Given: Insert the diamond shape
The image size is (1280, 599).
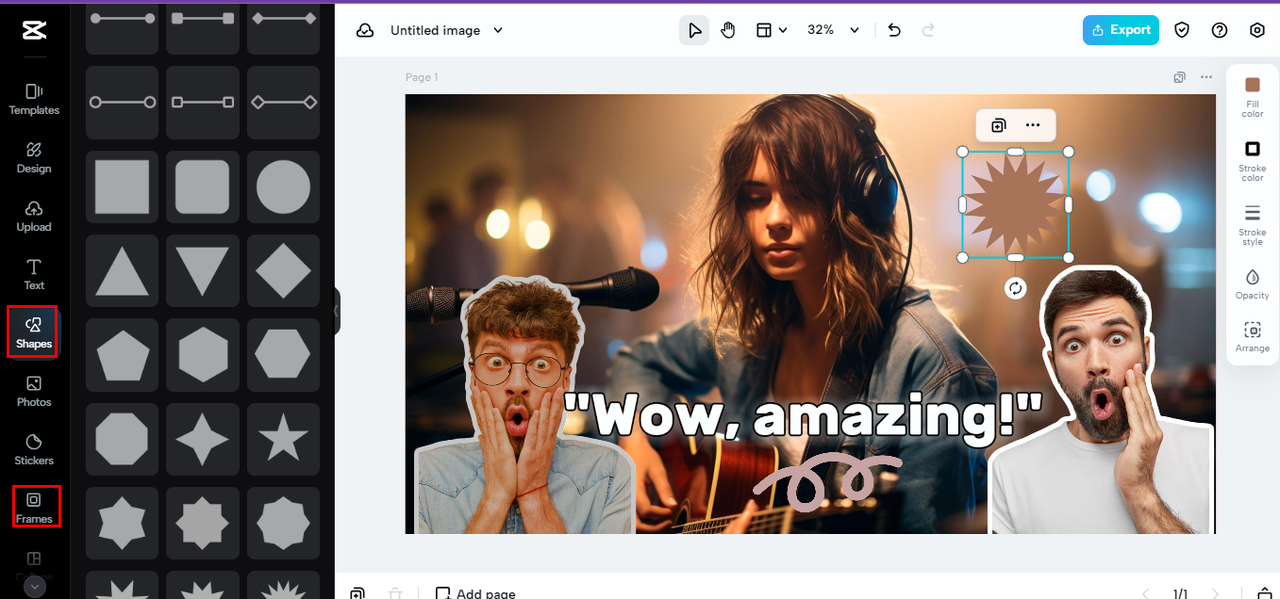Looking at the screenshot, I should tap(283, 271).
